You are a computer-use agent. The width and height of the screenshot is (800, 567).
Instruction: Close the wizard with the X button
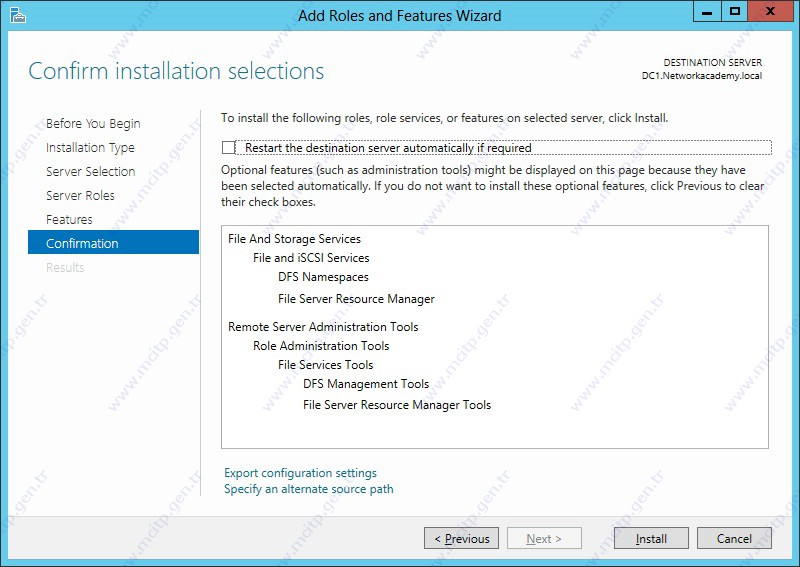(x=770, y=12)
